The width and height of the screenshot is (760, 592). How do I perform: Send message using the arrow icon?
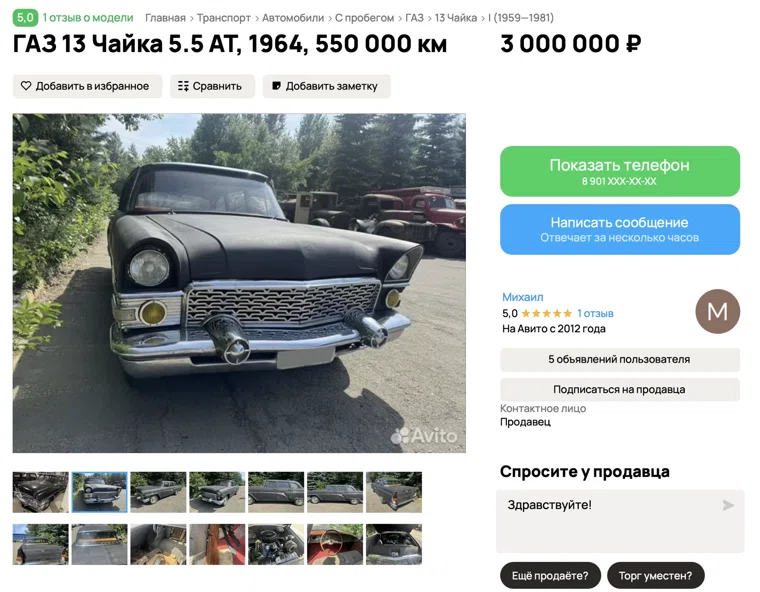728,505
